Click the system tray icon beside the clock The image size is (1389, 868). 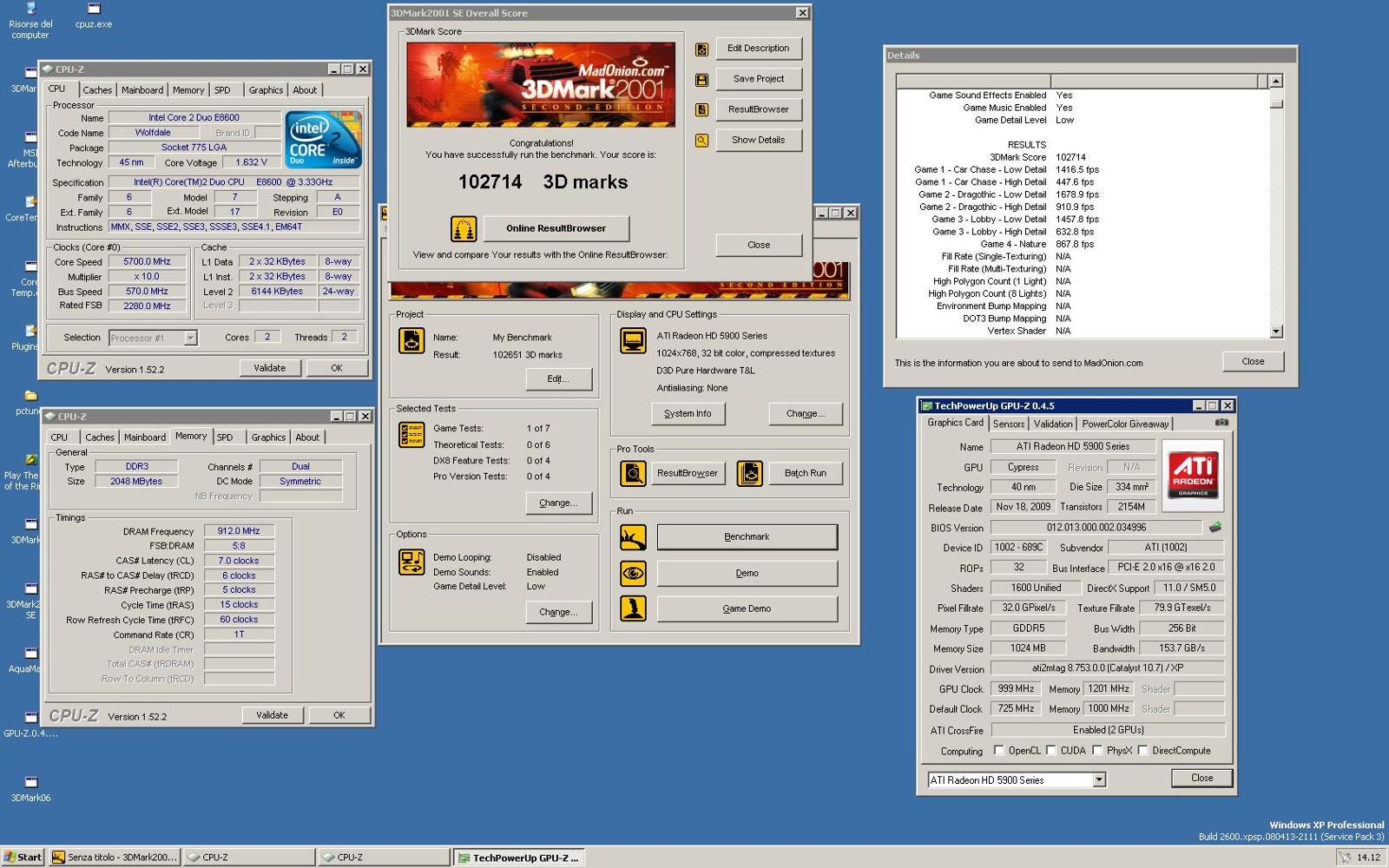(x=1345, y=857)
